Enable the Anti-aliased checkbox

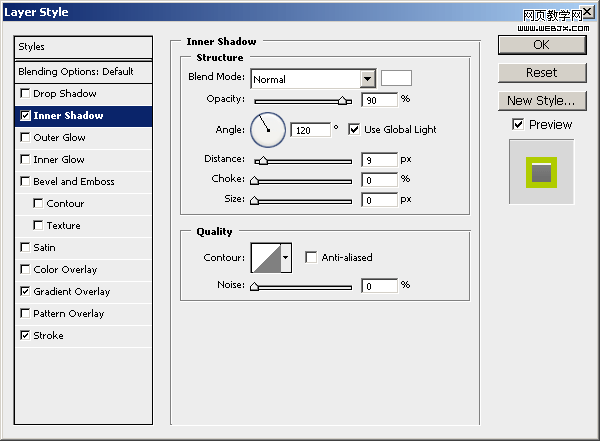311,257
